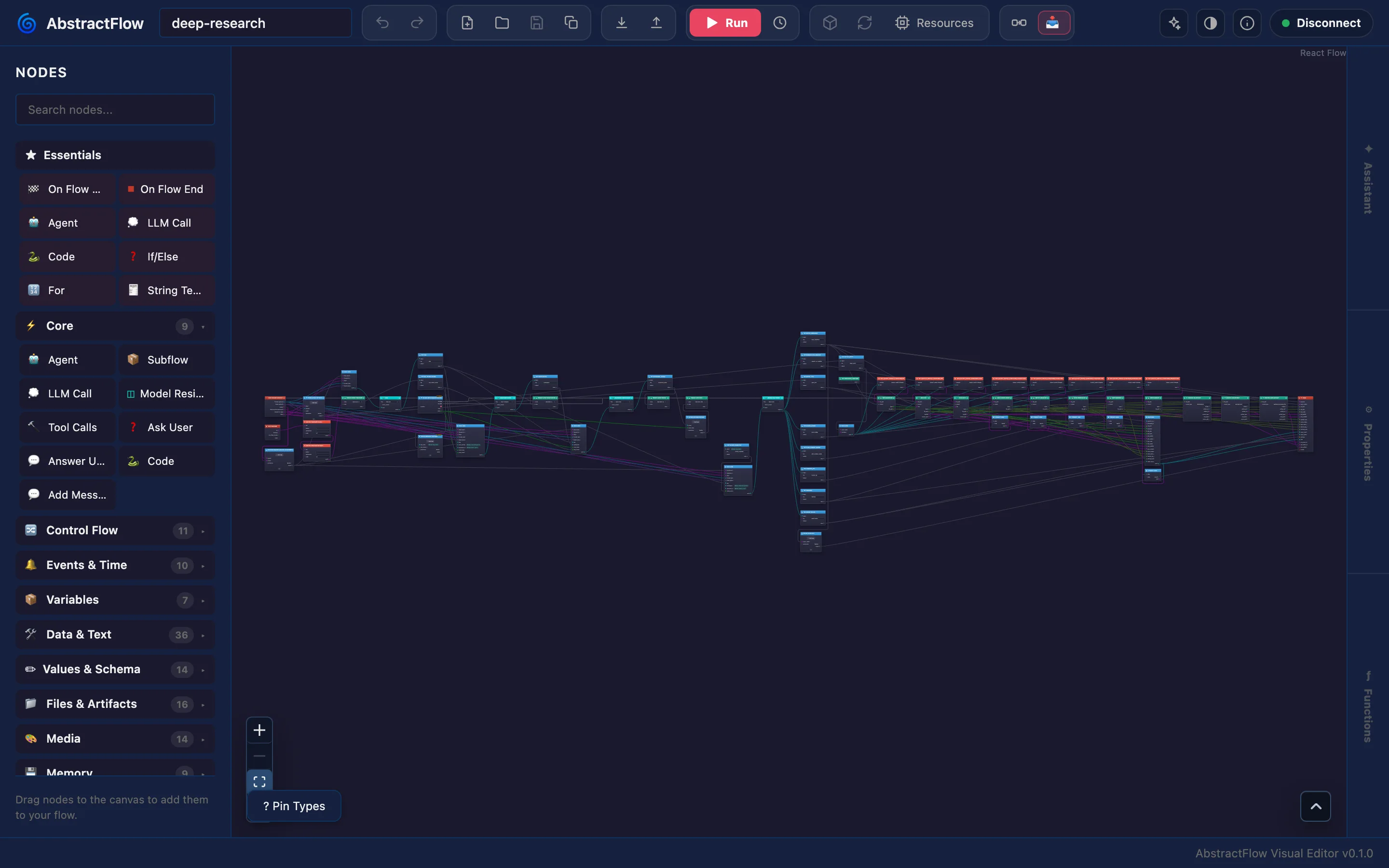Expand the Variables category
1389x868 pixels.
click(x=115, y=600)
